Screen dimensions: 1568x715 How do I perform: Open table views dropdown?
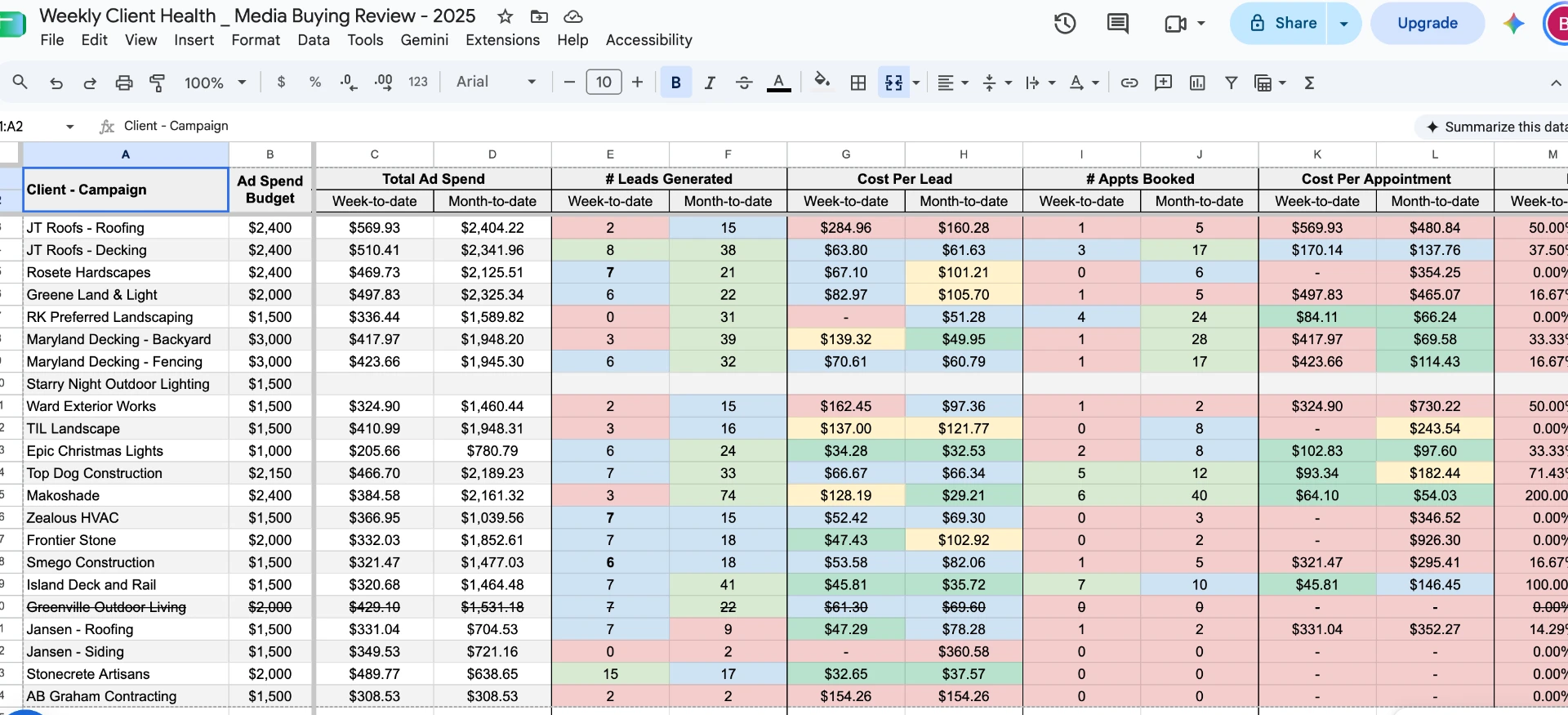pyautogui.click(x=1270, y=83)
